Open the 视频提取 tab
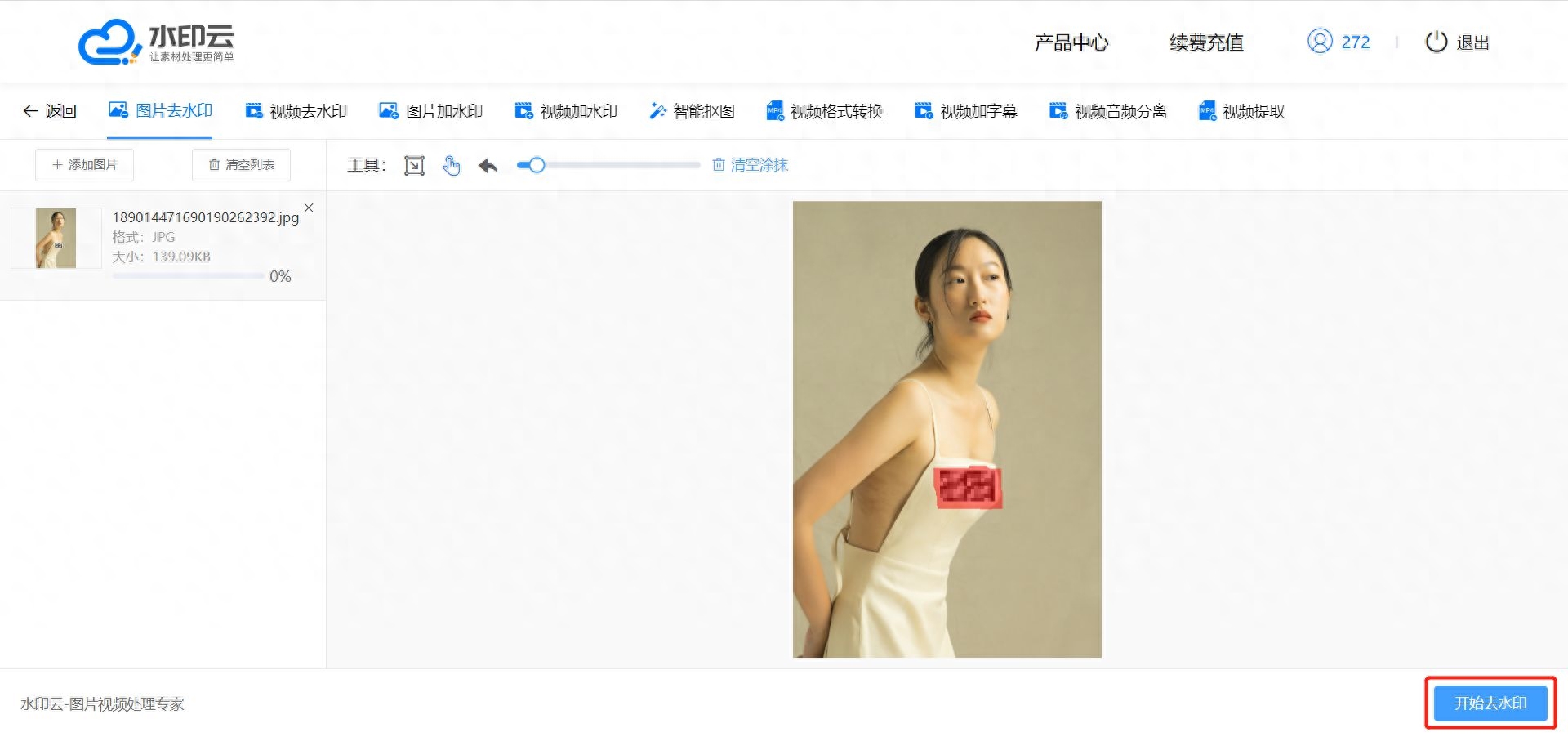Image resolution: width=1568 pixels, height=737 pixels. pos(1241,111)
